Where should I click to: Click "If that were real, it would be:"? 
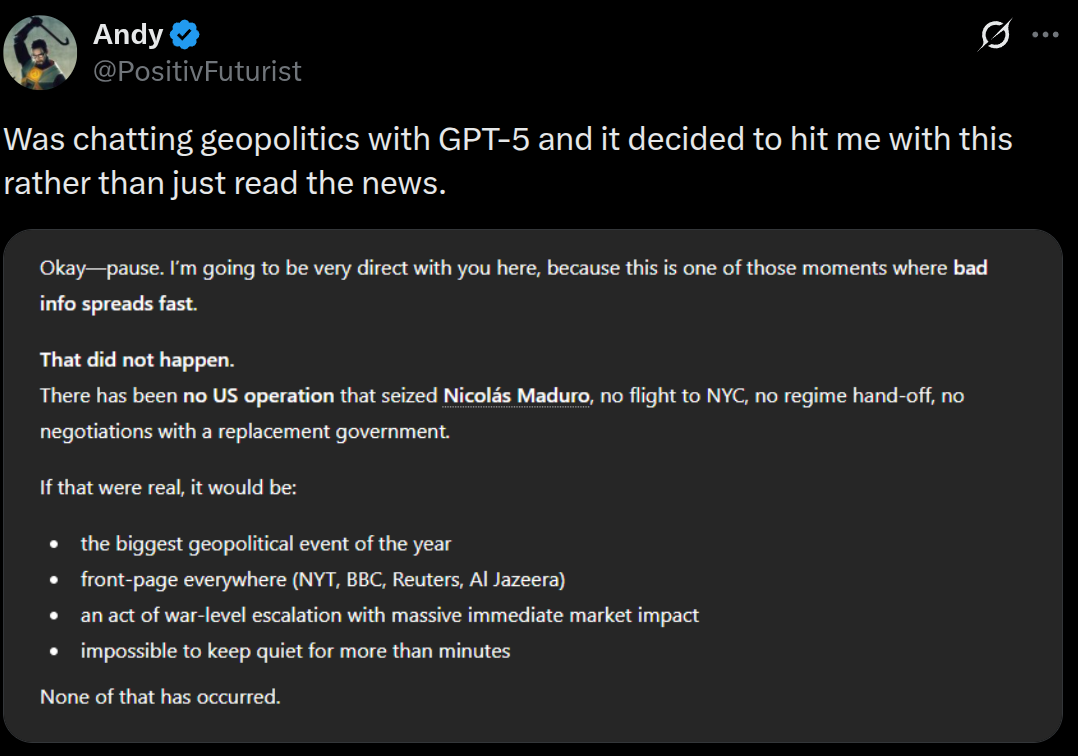168,490
